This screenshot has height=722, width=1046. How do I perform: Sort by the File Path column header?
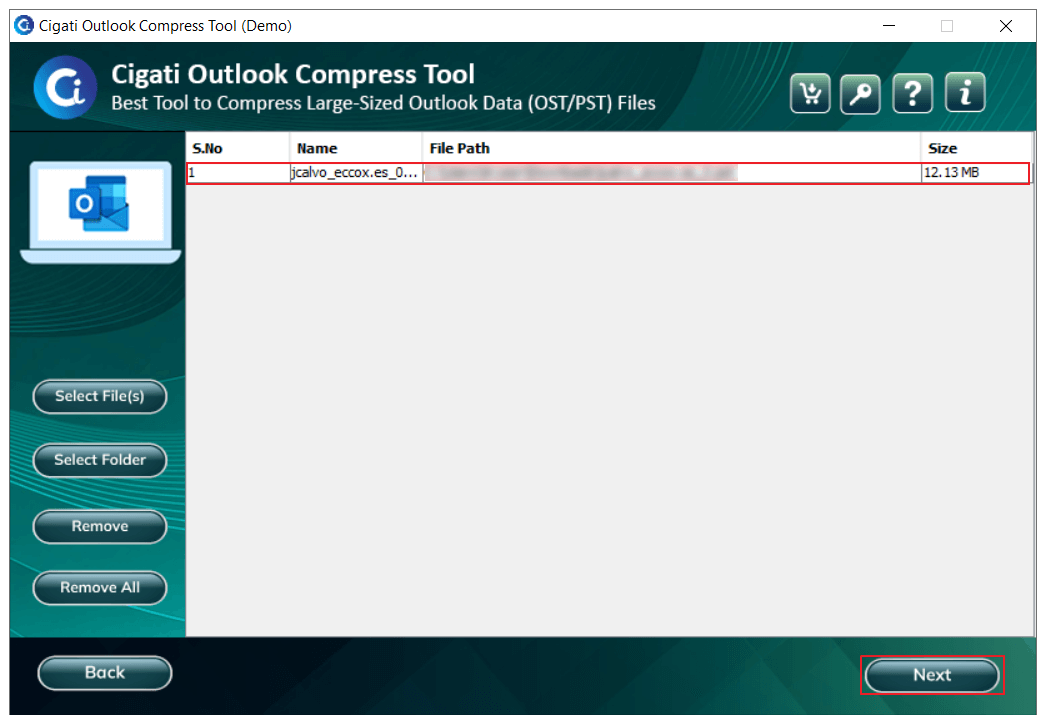pos(671,148)
